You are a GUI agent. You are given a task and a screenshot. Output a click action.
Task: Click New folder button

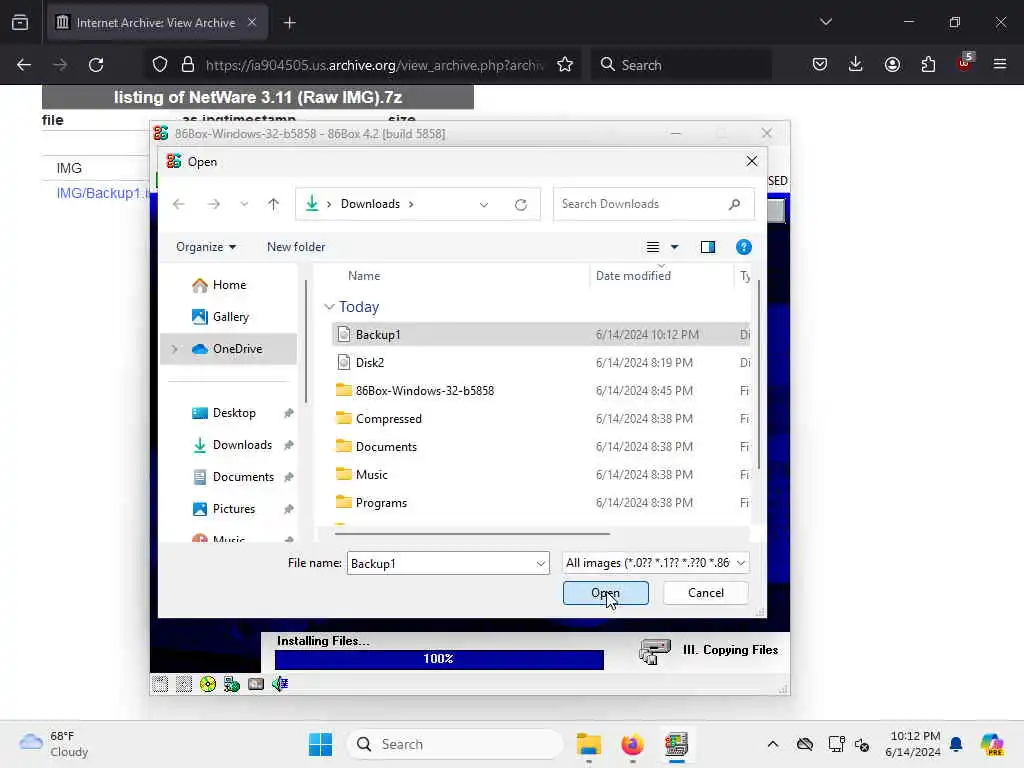(296, 247)
